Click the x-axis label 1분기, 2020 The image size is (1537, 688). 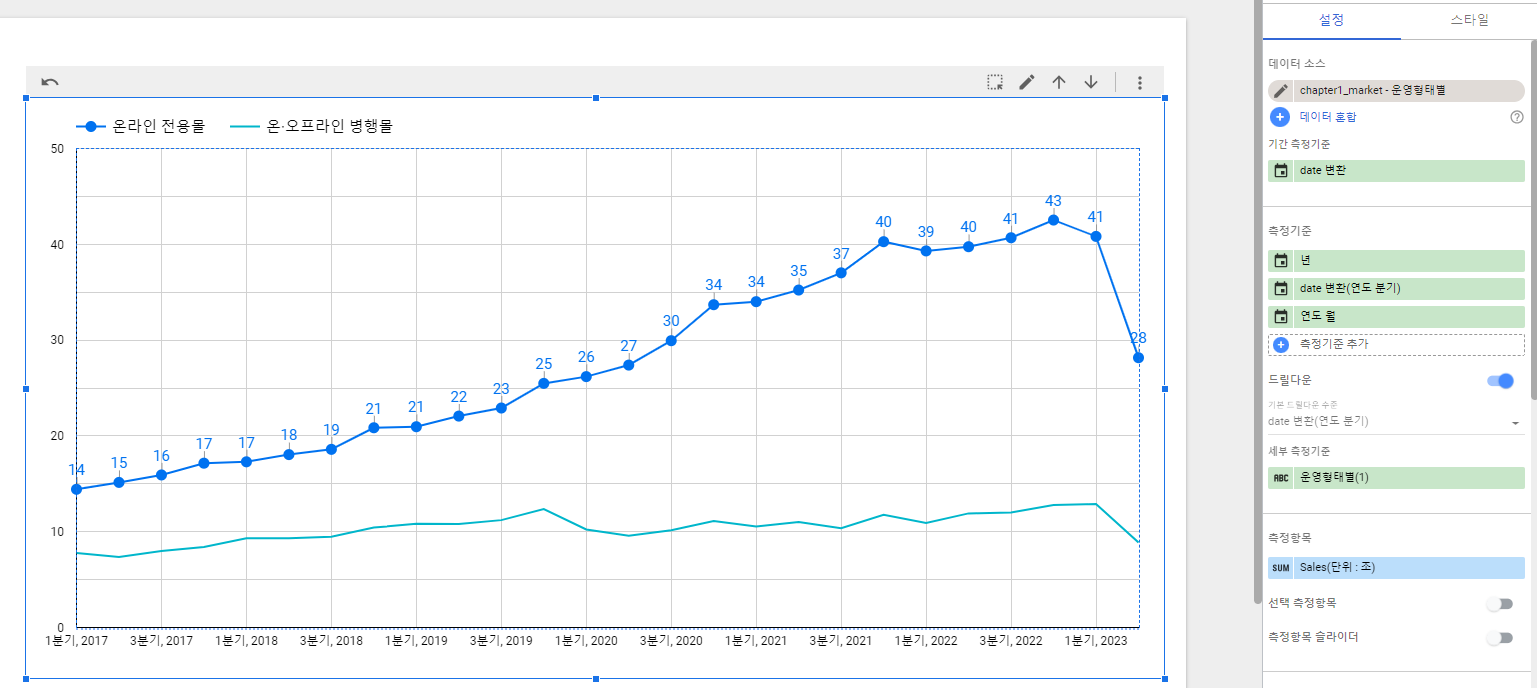click(x=586, y=640)
